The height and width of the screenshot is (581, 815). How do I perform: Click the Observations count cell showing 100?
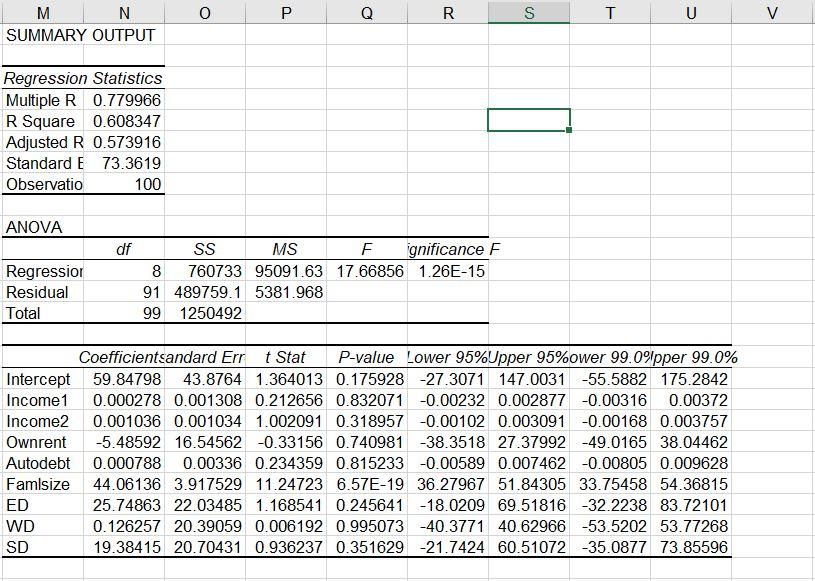coord(140,184)
